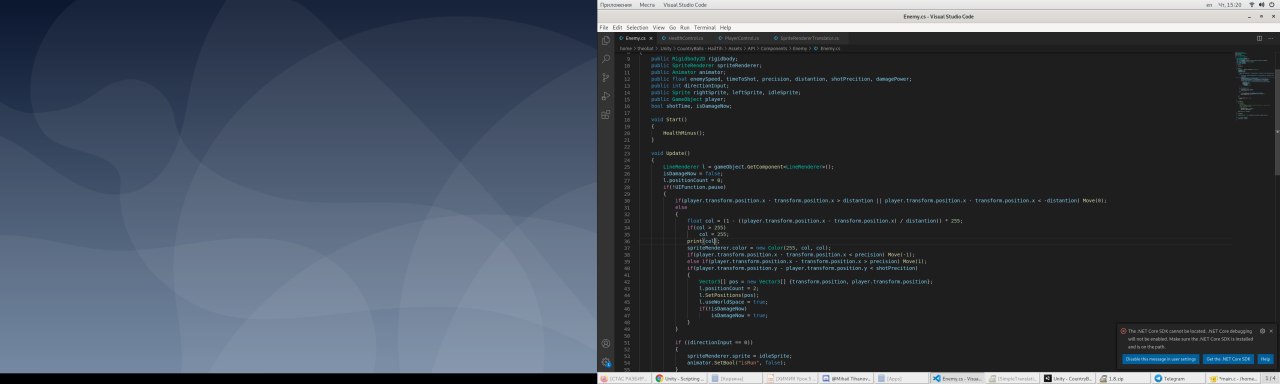Click the network icon in system tray
Viewport: 1280px width, 384px height.
(1252, 5)
